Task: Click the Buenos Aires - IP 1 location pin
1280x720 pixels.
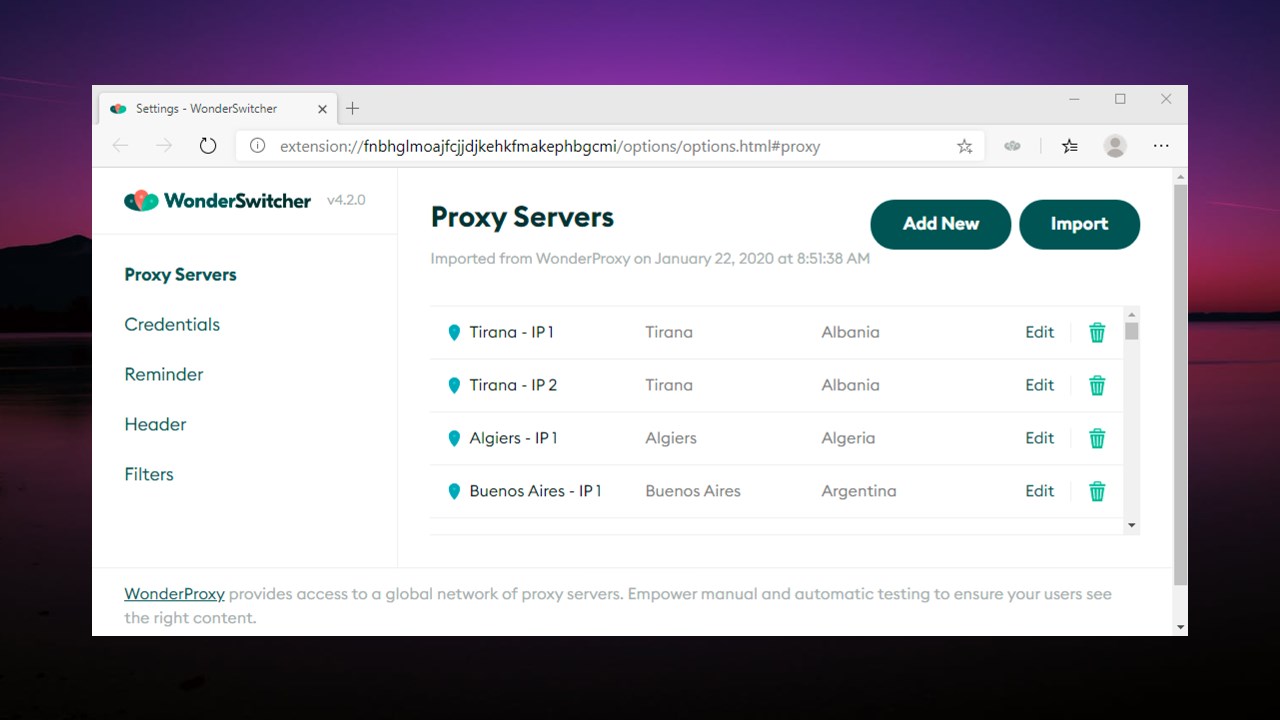Action: tap(454, 492)
